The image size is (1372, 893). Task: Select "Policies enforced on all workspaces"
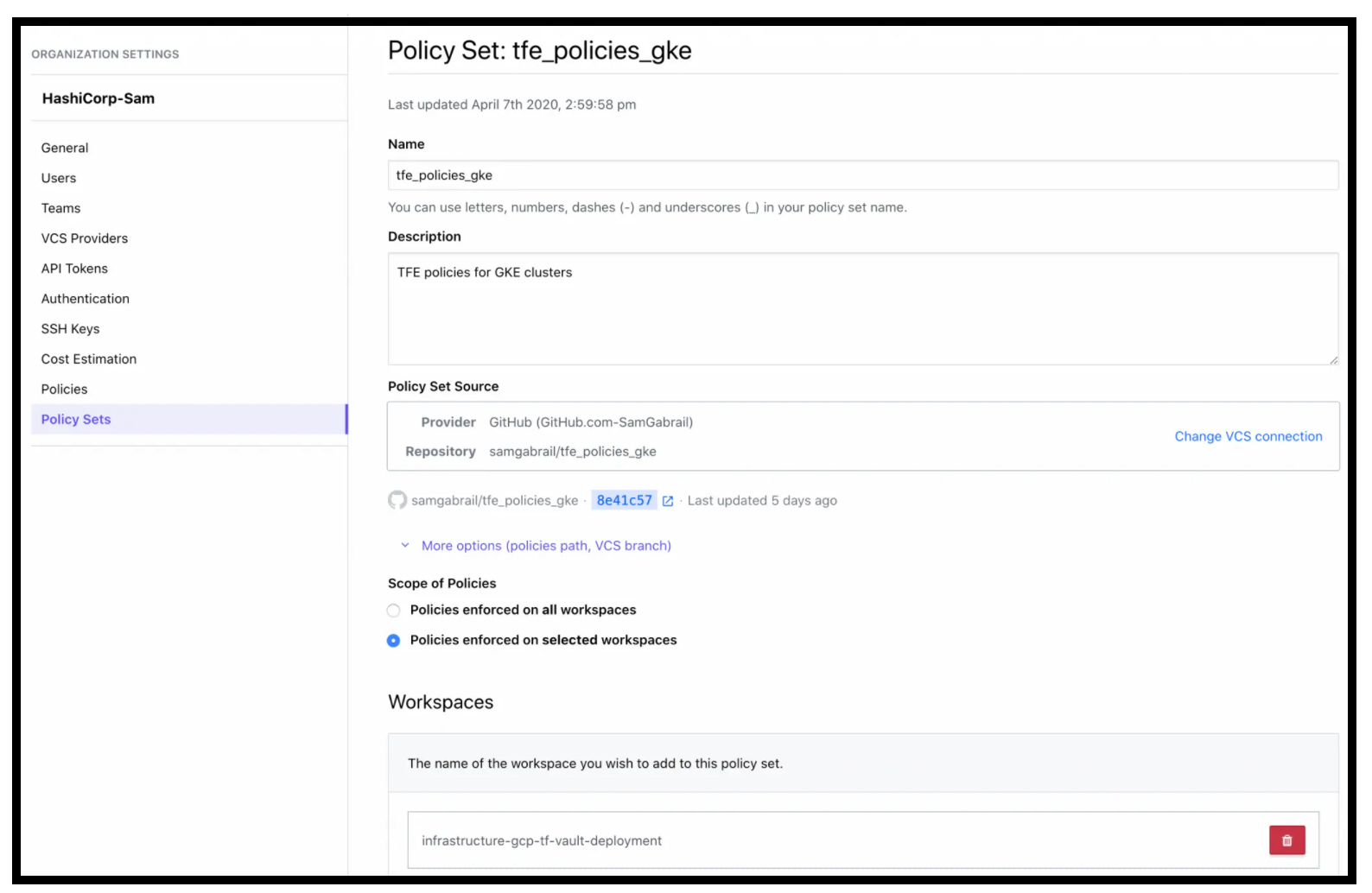tap(394, 611)
